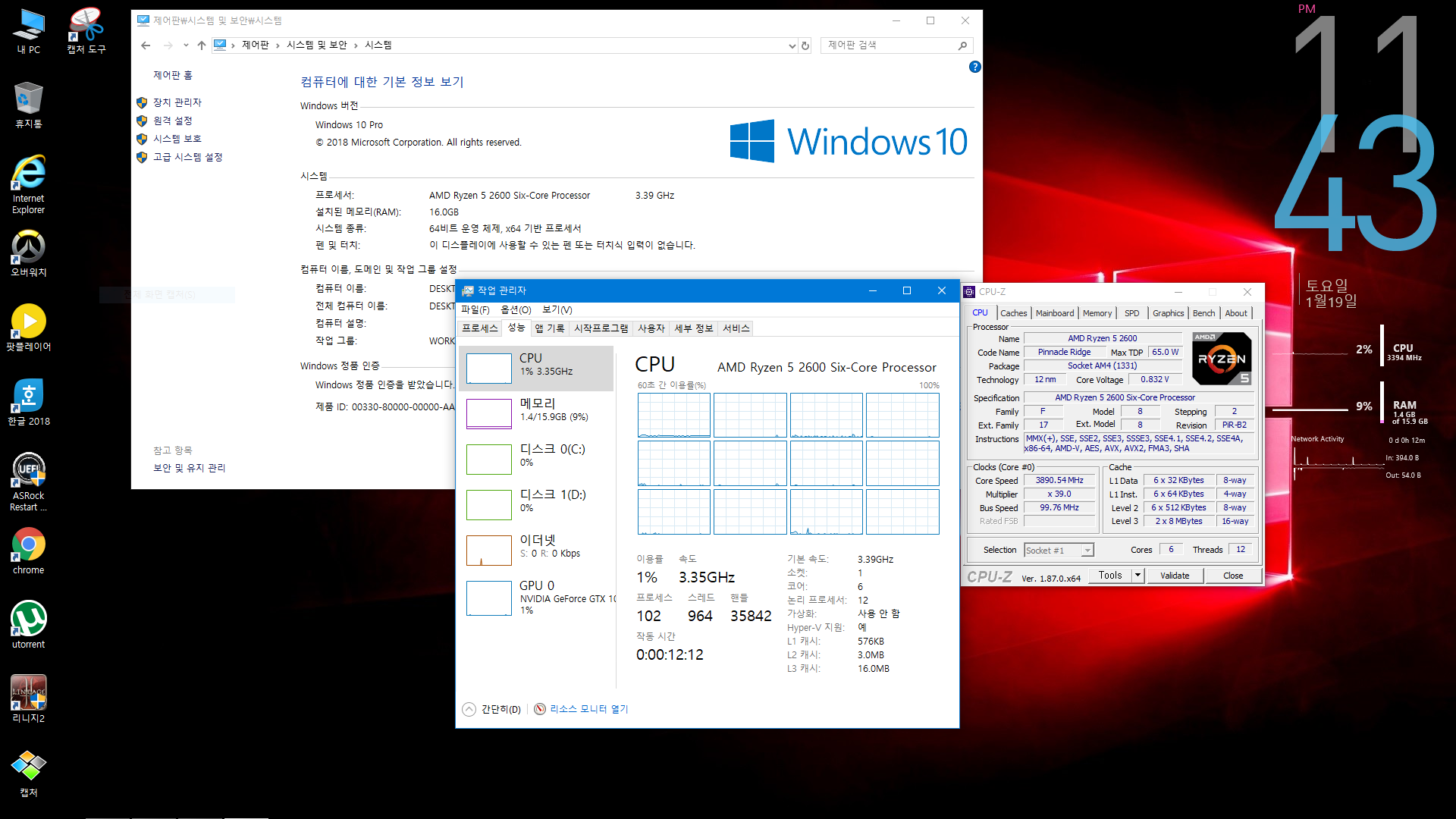Open the 한글 2018 desktop shortcut
This screenshot has height=819, width=1456.
[29, 402]
